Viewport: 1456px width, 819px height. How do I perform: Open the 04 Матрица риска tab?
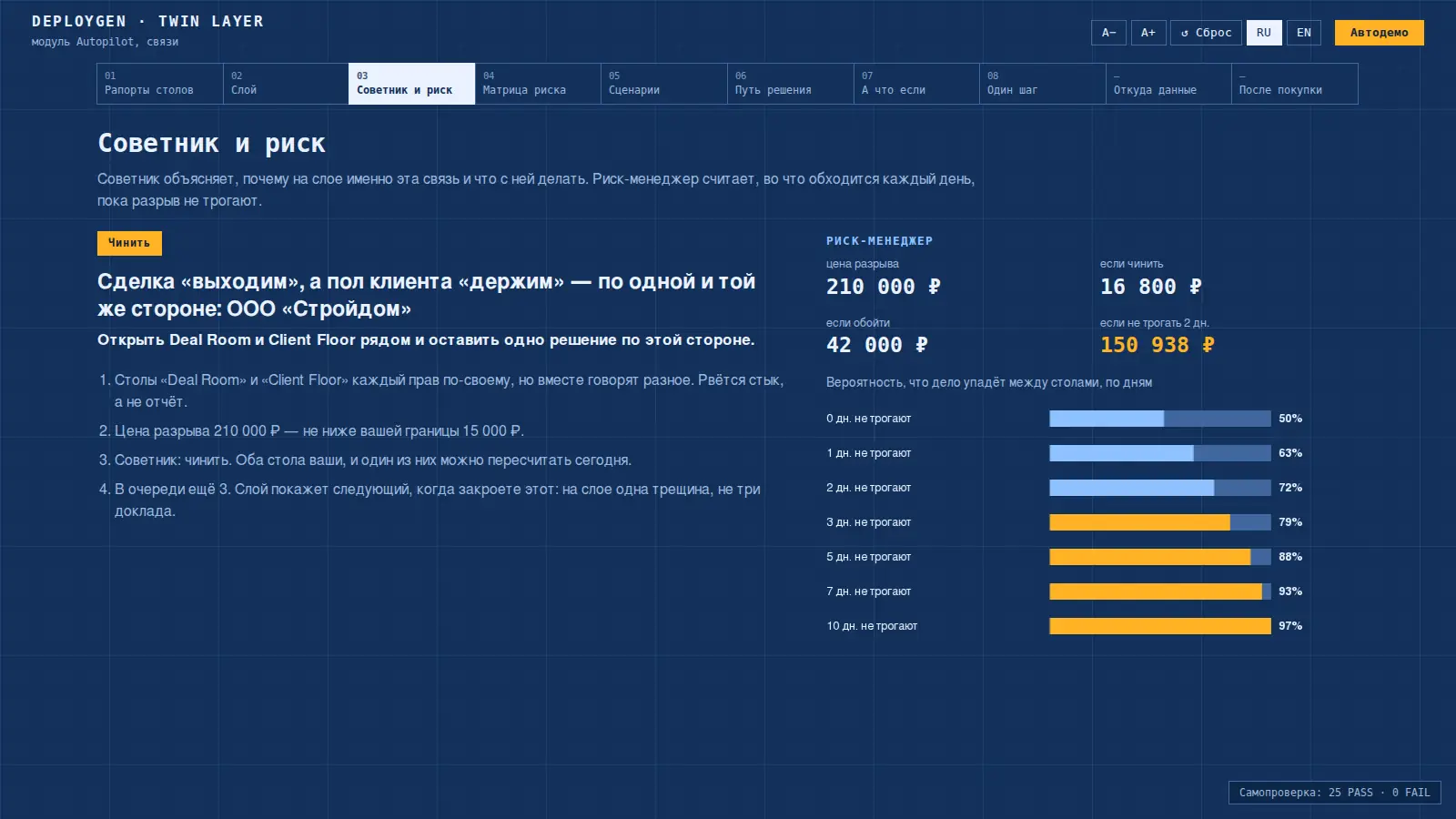(x=538, y=84)
